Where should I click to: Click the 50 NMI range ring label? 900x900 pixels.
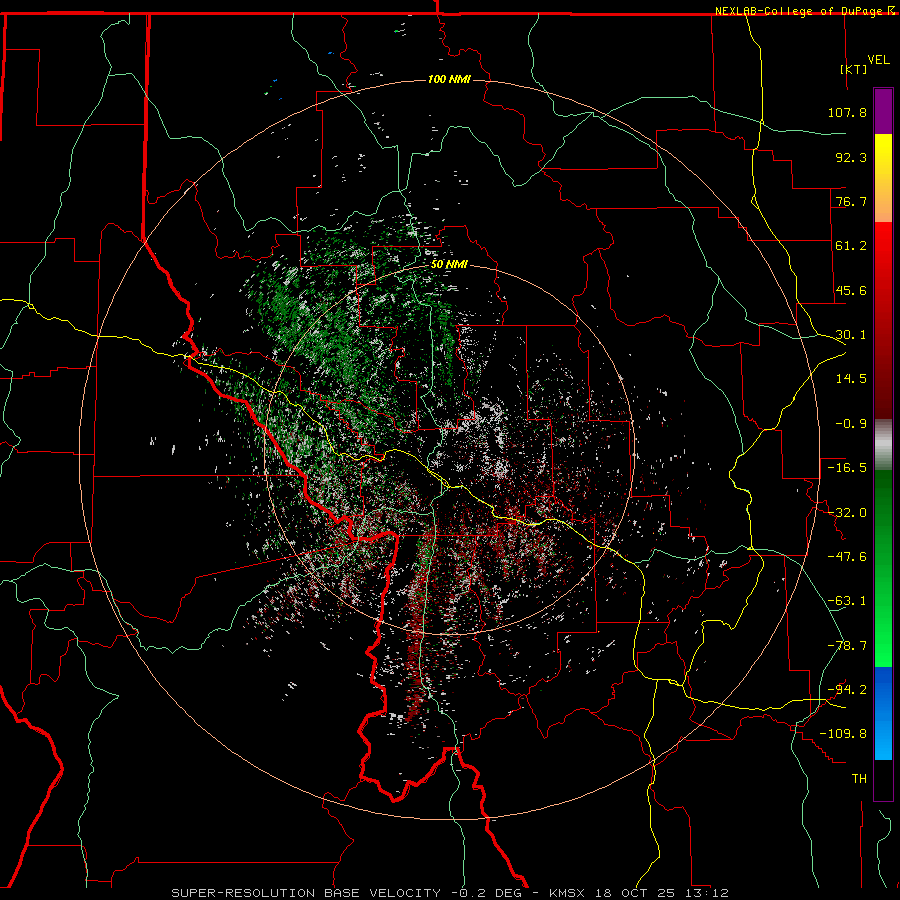[x=449, y=265]
